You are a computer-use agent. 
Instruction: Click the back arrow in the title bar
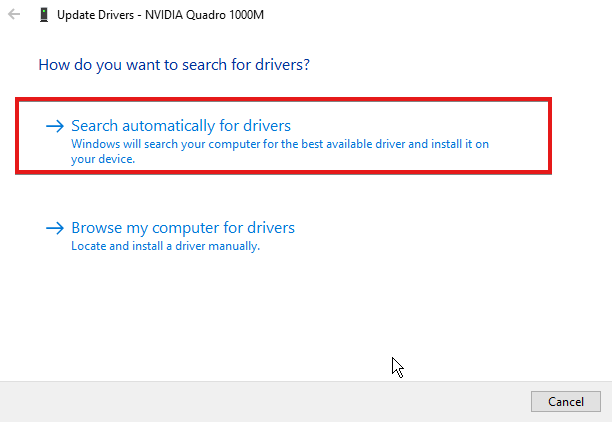14,14
